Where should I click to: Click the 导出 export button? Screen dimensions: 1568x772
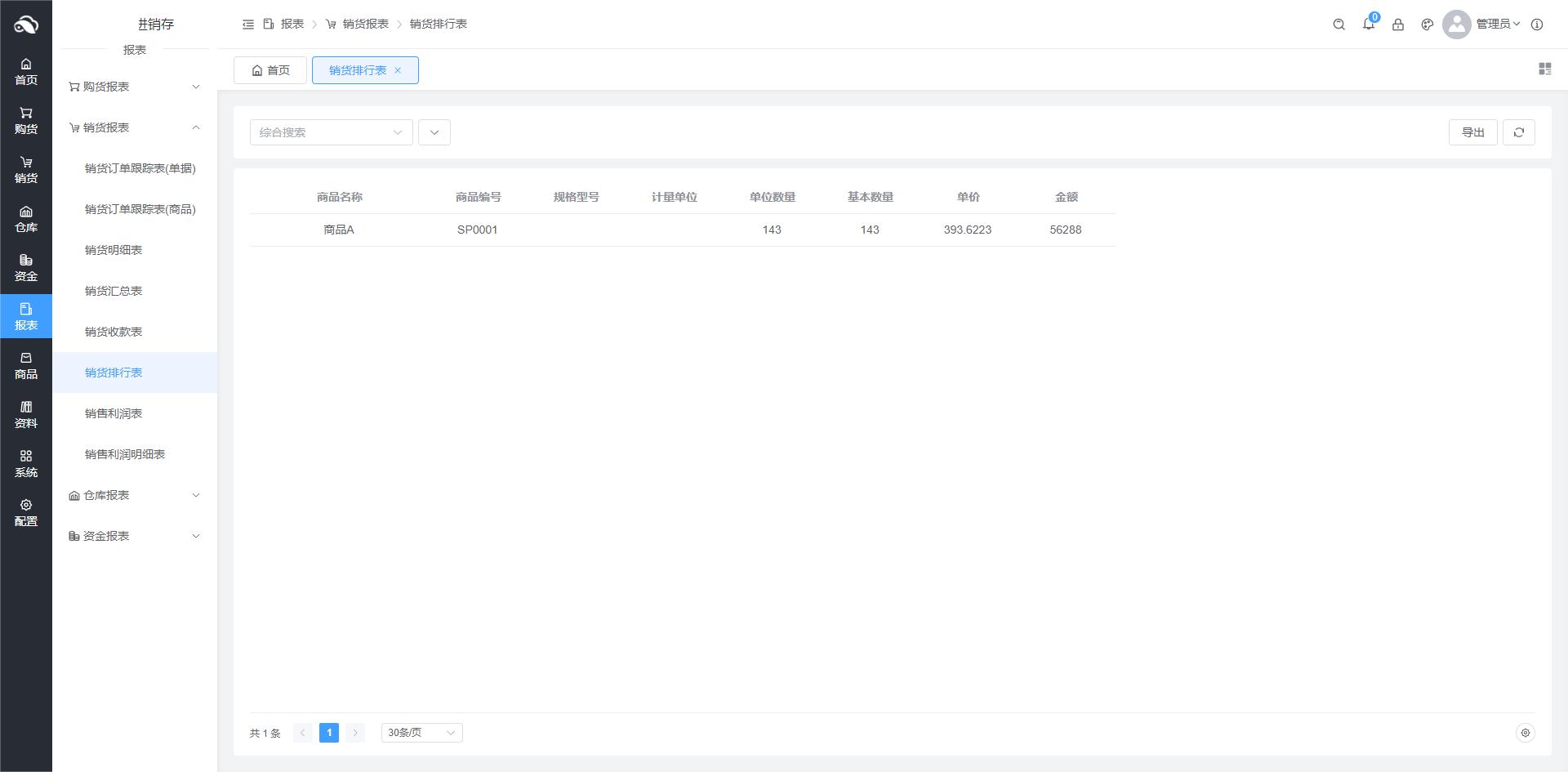pyautogui.click(x=1472, y=132)
